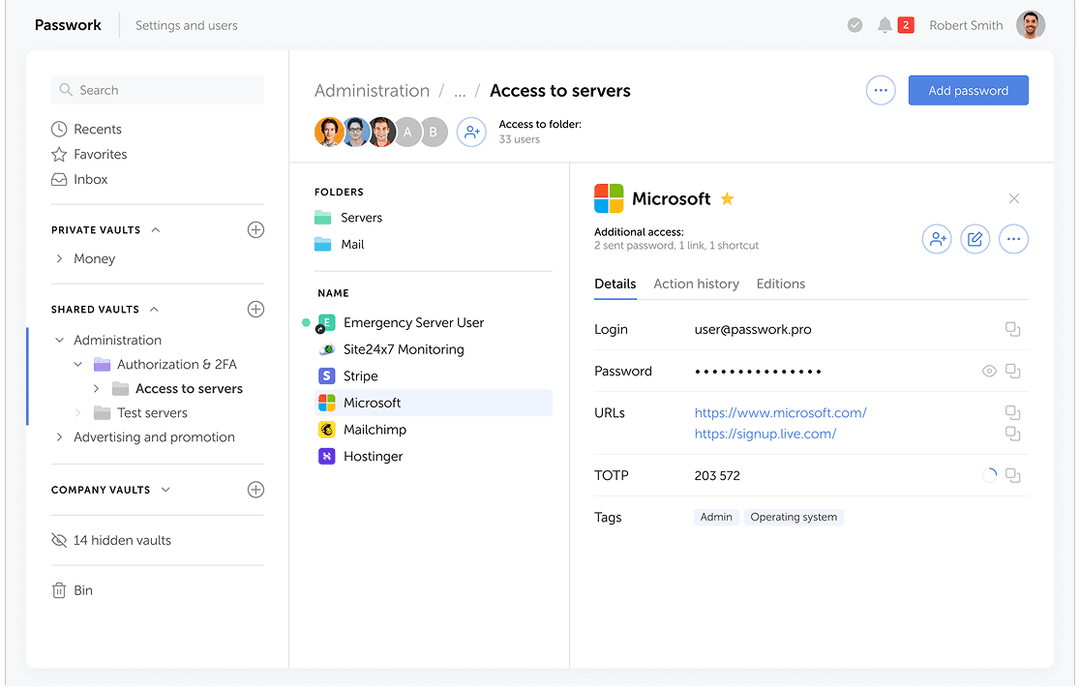Expand the Money vault
This screenshot has width=1080, height=689.
click(x=59, y=258)
